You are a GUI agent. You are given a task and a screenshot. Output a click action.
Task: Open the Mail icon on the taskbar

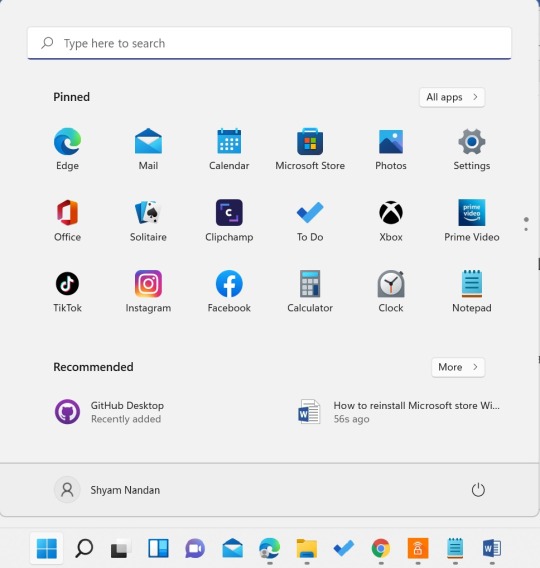coord(233,548)
